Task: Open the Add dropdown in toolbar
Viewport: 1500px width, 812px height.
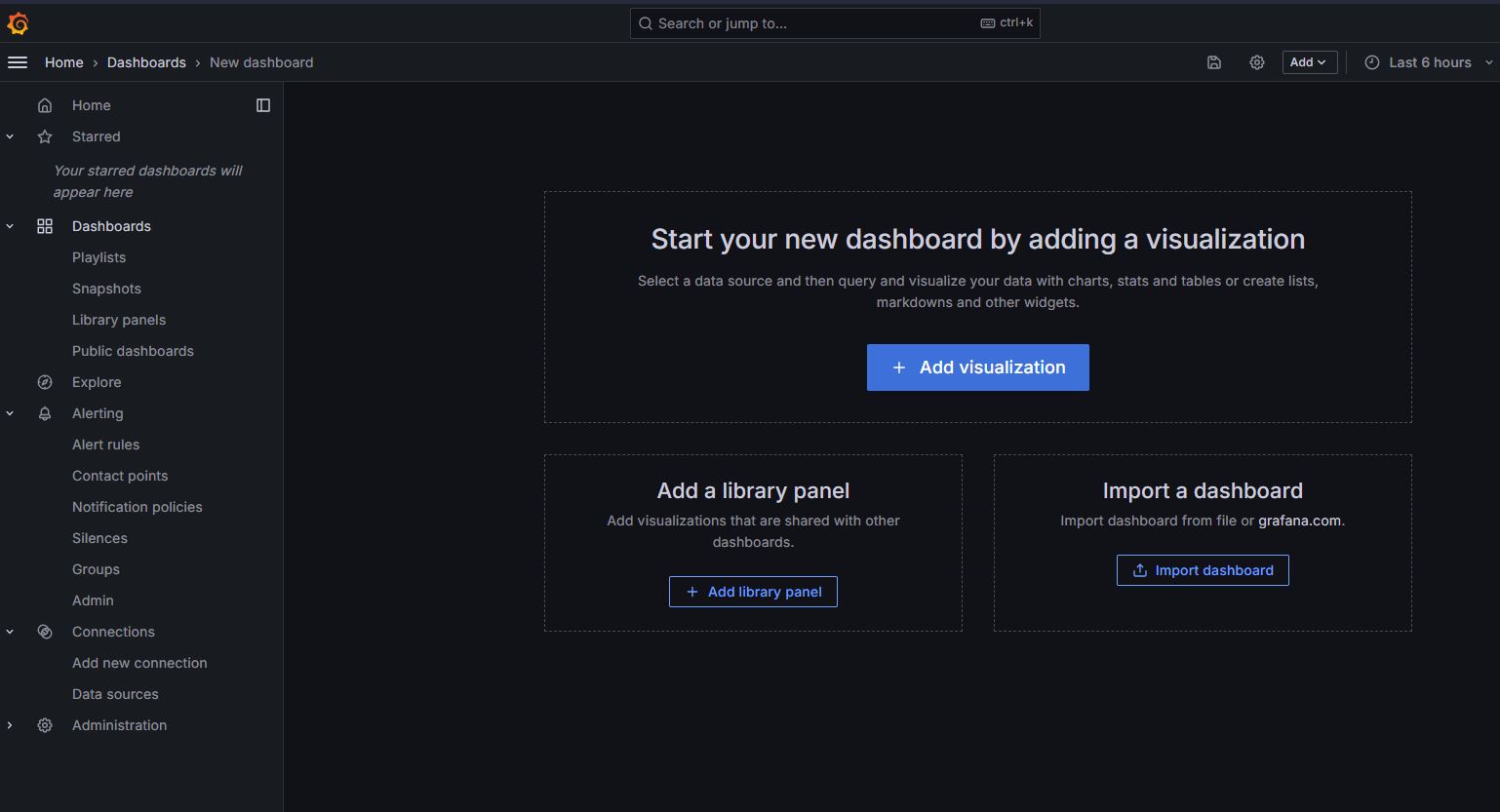Action: coord(1309,62)
